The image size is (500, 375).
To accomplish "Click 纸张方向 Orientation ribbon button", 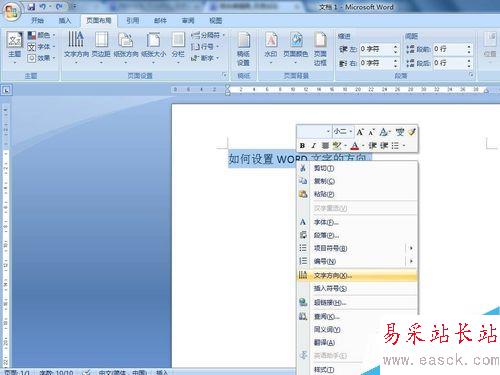I will point(126,47).
